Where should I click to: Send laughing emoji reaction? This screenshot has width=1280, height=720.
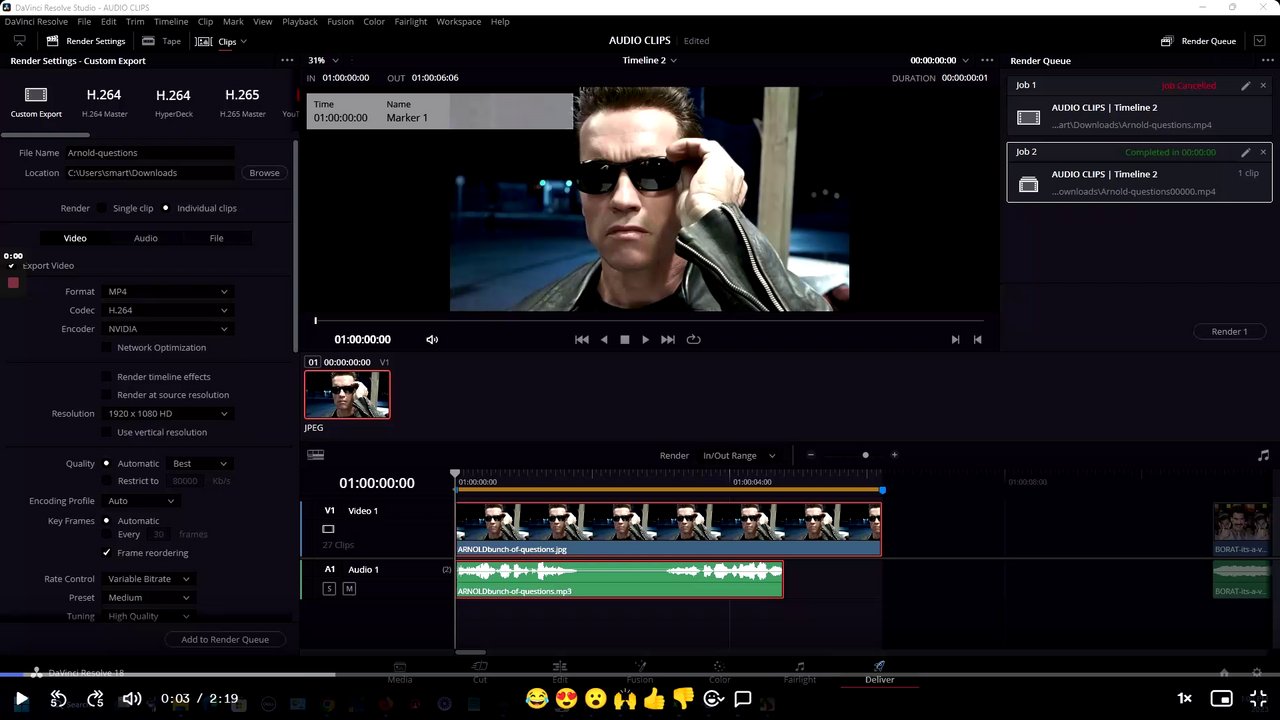(537, 698)
